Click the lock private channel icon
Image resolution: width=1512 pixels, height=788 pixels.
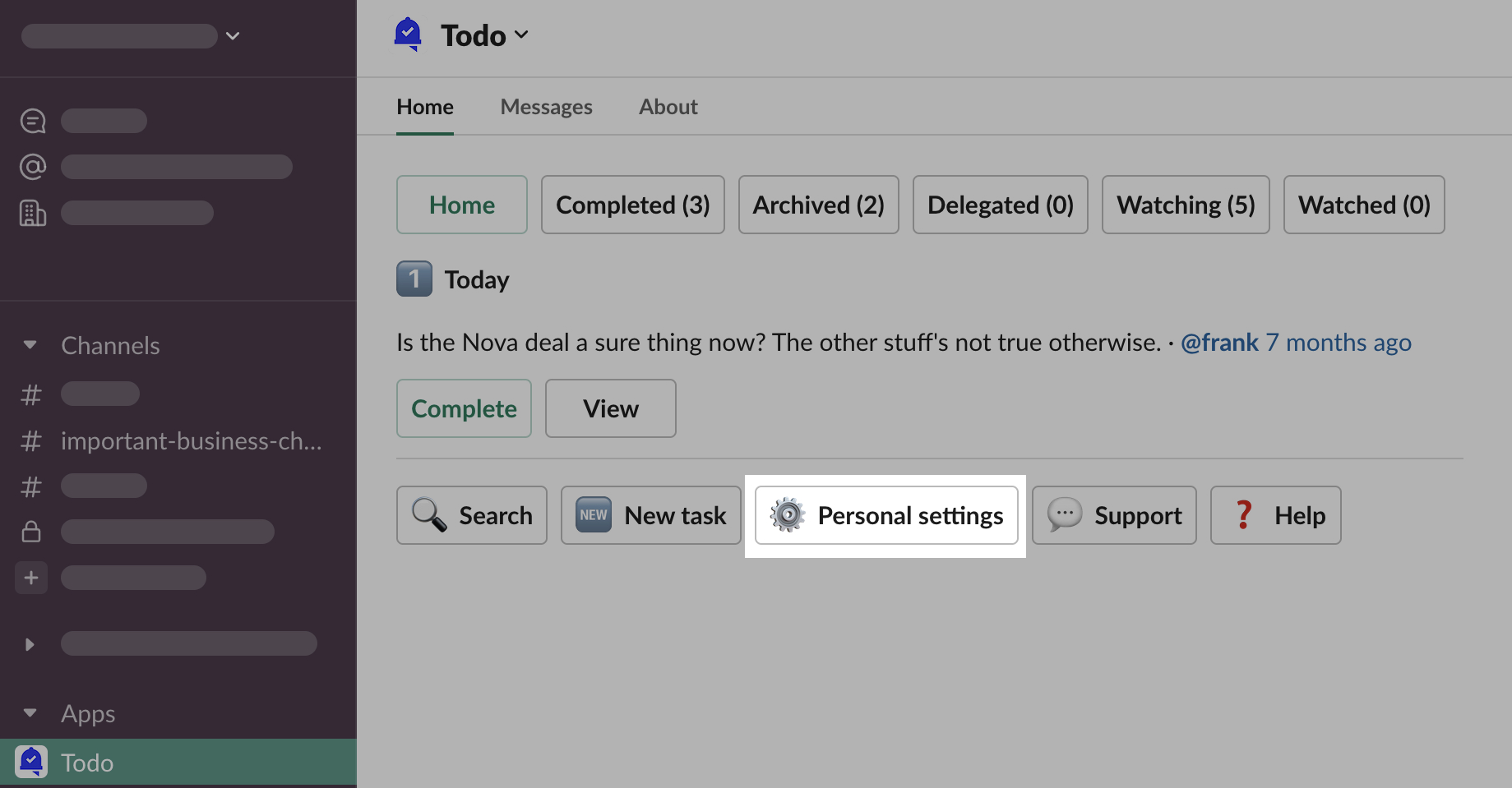[31, 532]
